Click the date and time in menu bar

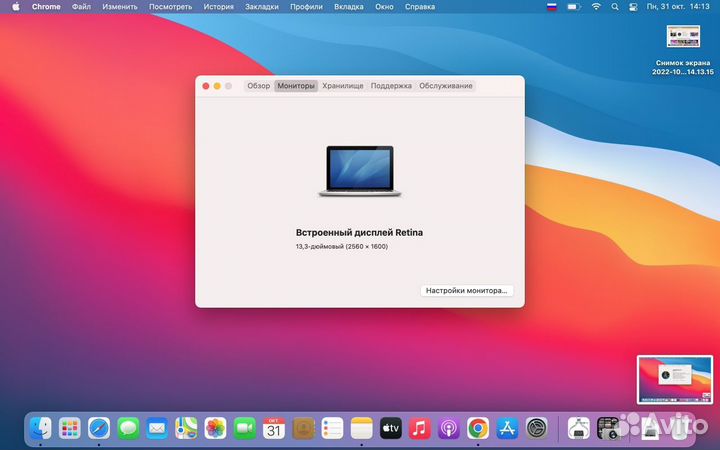pos(678,7)
